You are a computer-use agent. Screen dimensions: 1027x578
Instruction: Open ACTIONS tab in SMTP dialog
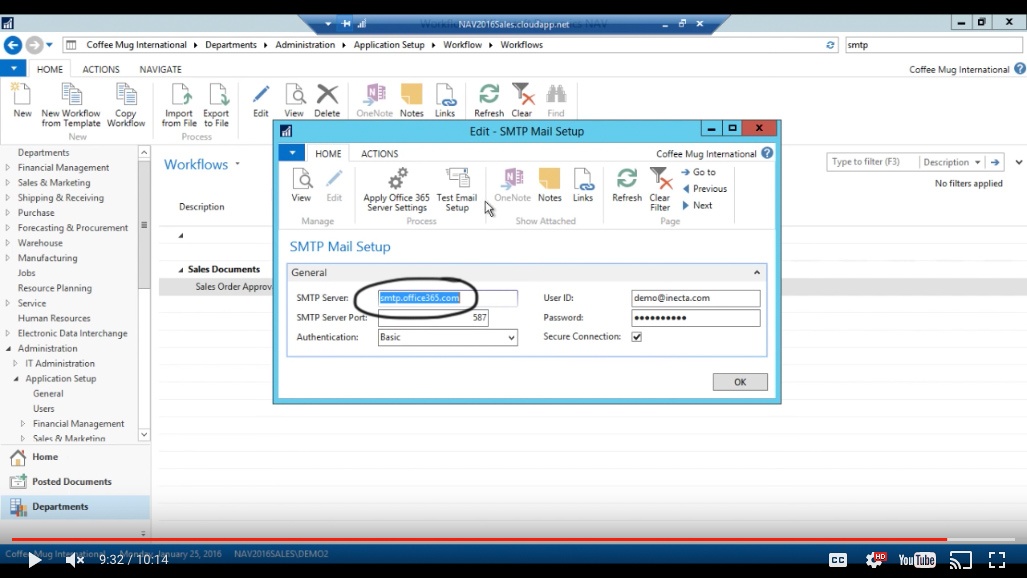point(379,153)
